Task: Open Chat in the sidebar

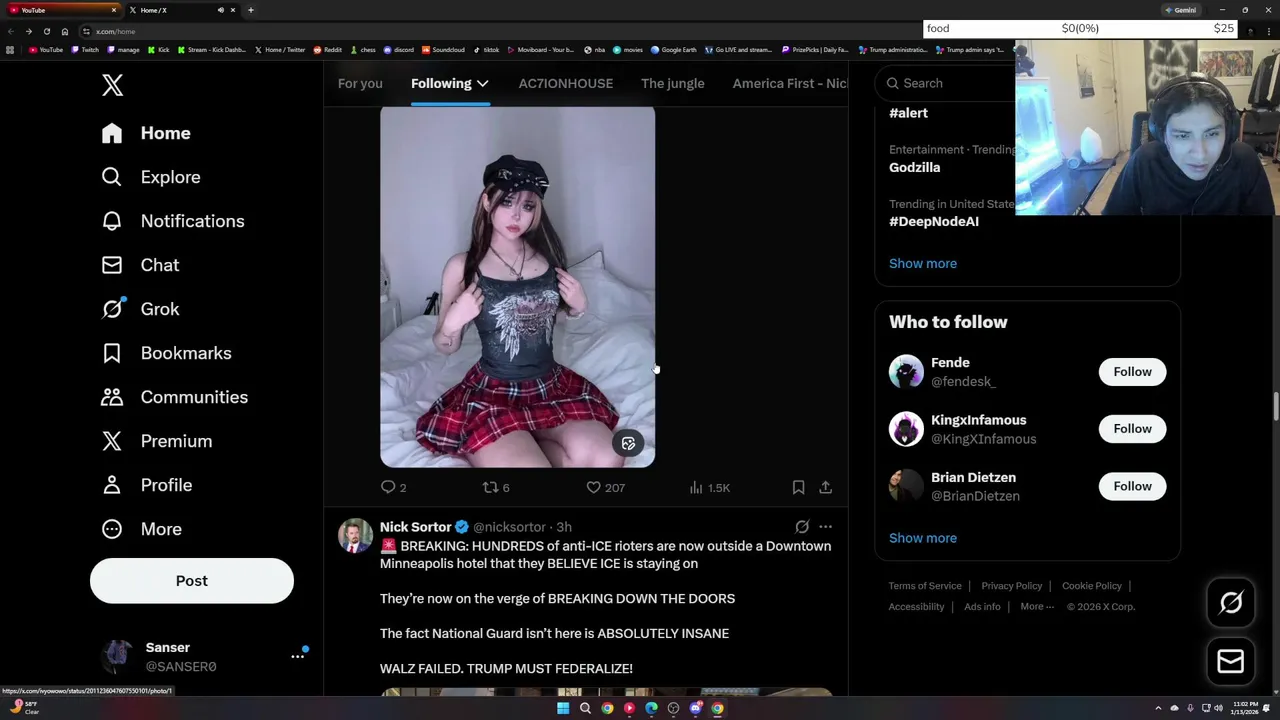Action: 140,265
